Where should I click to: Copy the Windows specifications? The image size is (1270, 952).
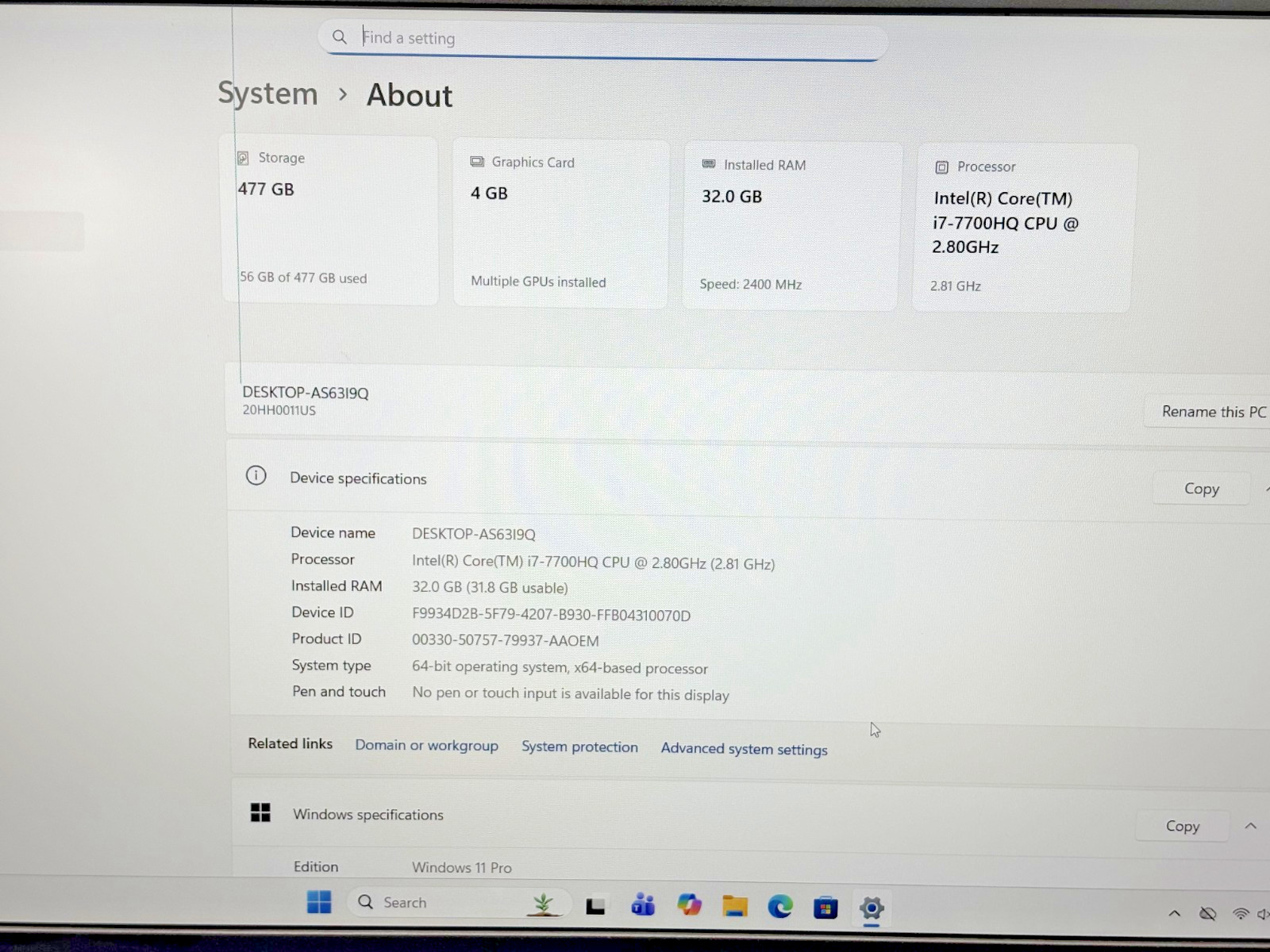[x=1182, y=826]
